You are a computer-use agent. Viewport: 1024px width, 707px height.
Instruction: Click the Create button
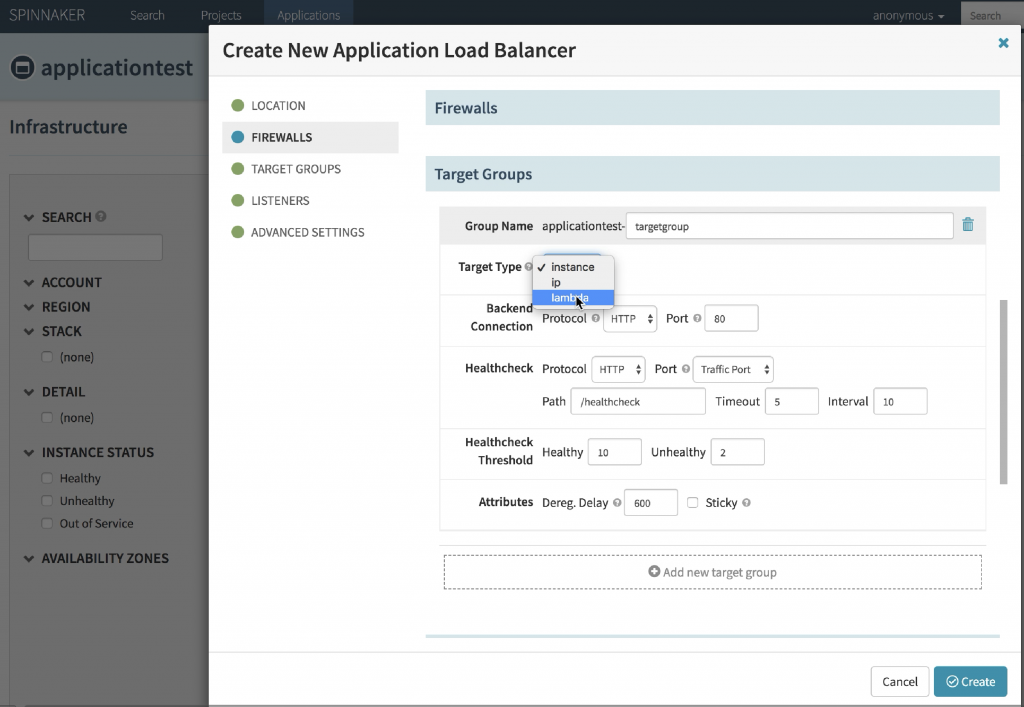point(970,681)
